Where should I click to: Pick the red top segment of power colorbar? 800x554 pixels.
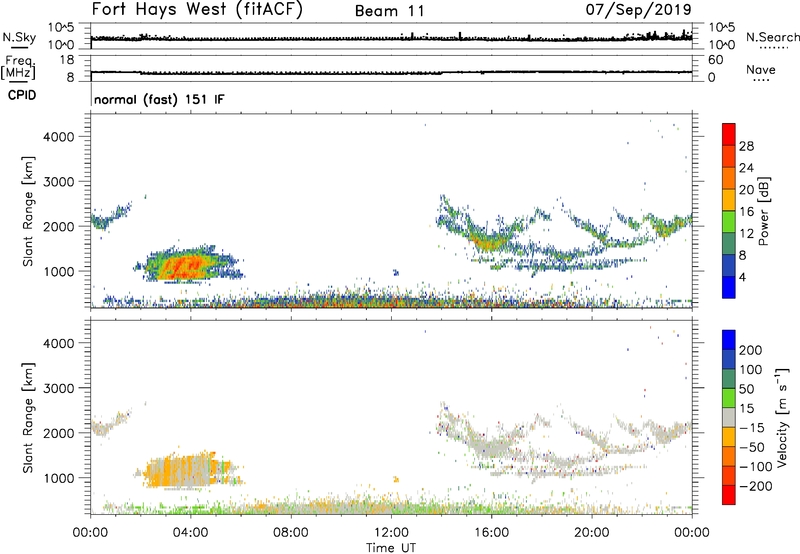tap(729, 134)
